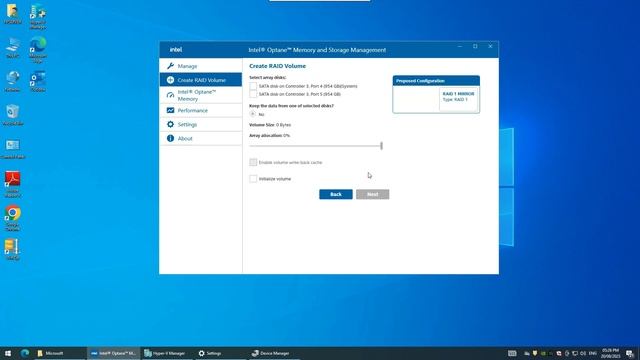Click ENG language indicator in tray
640x360 pixels.
click(593, 353)
